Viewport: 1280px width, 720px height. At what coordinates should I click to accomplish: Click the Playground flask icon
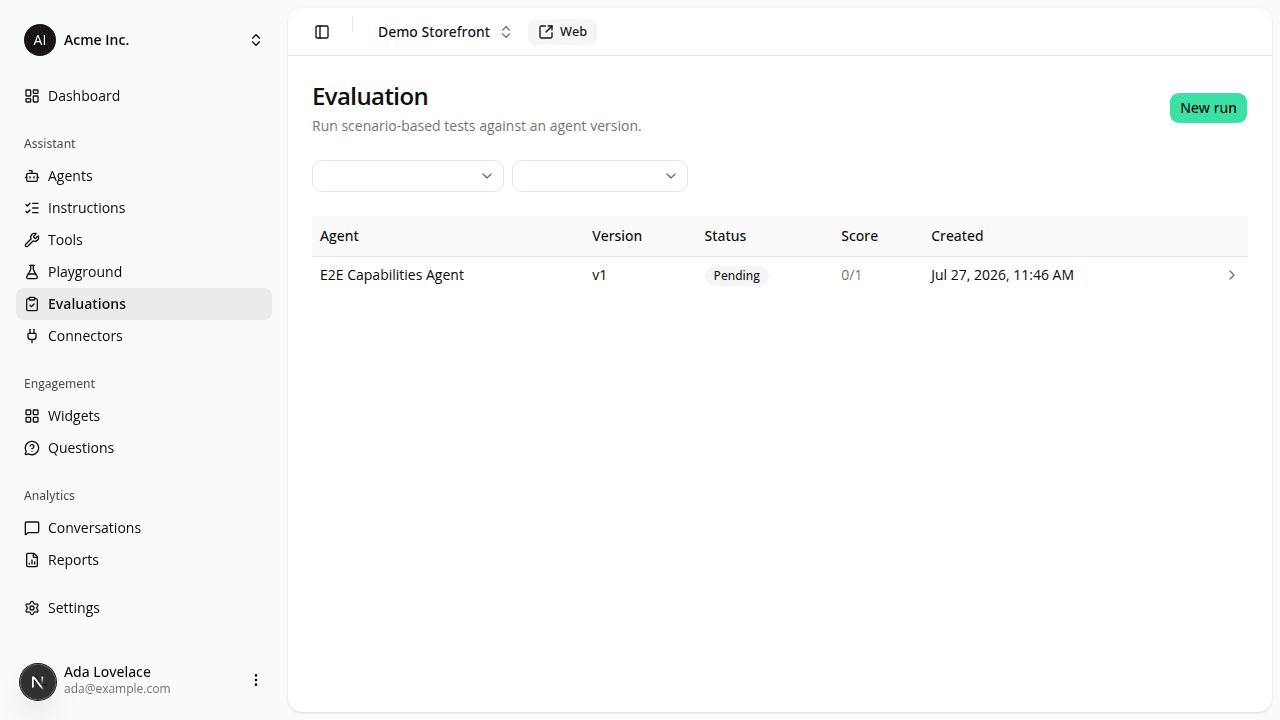pos(32,272)
